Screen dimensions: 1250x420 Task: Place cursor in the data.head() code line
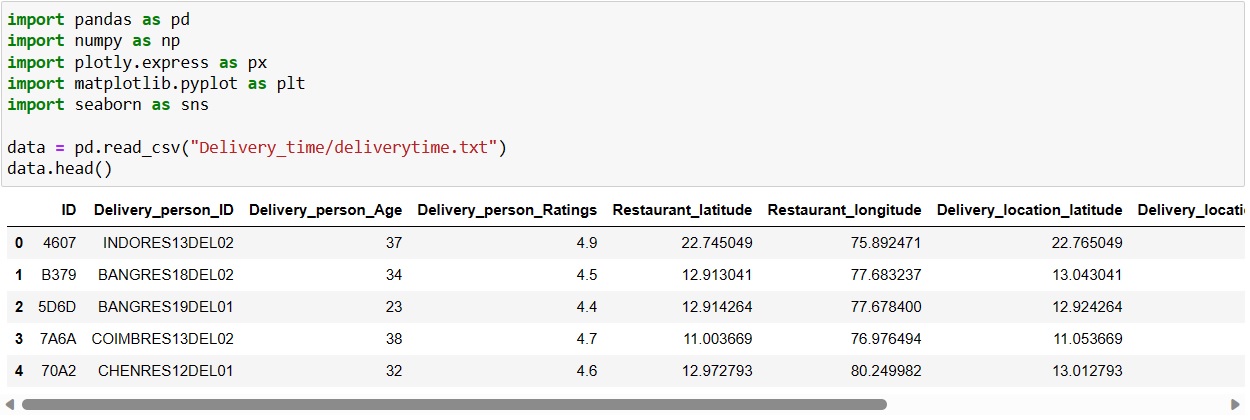pyautogui.click(x=60, y=167)
